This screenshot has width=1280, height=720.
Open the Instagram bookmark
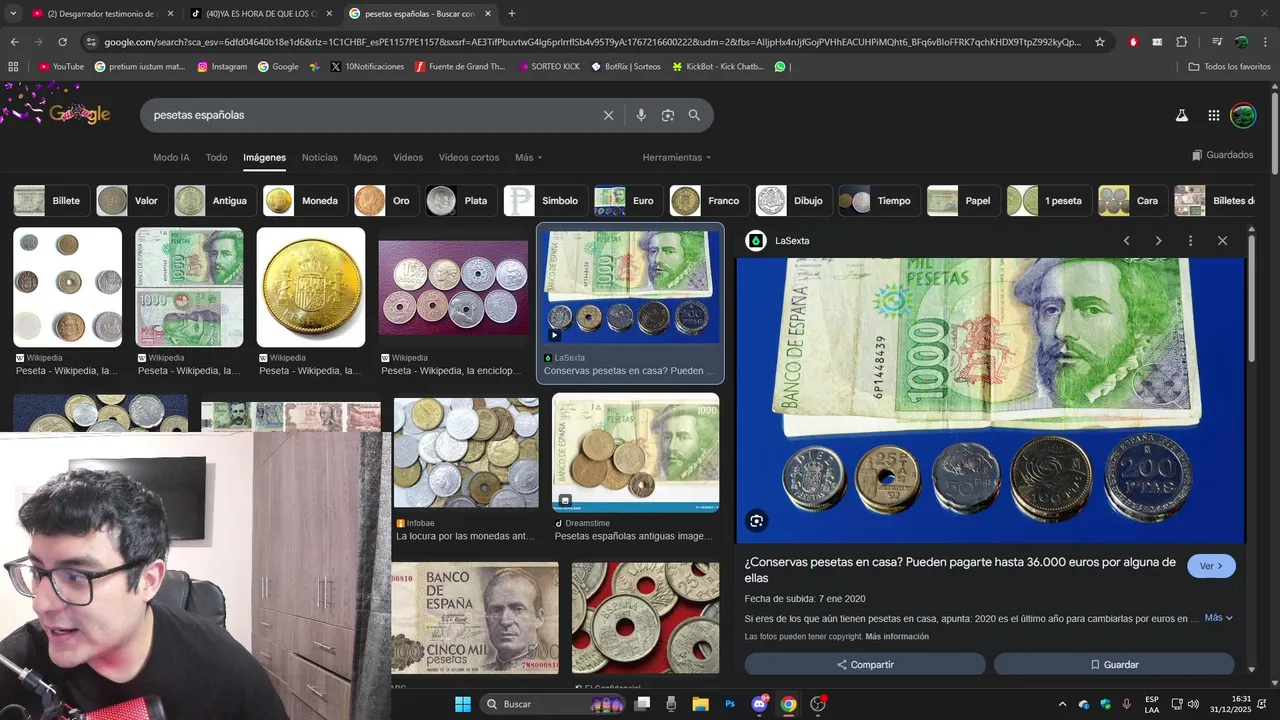(x=222, y=67)
